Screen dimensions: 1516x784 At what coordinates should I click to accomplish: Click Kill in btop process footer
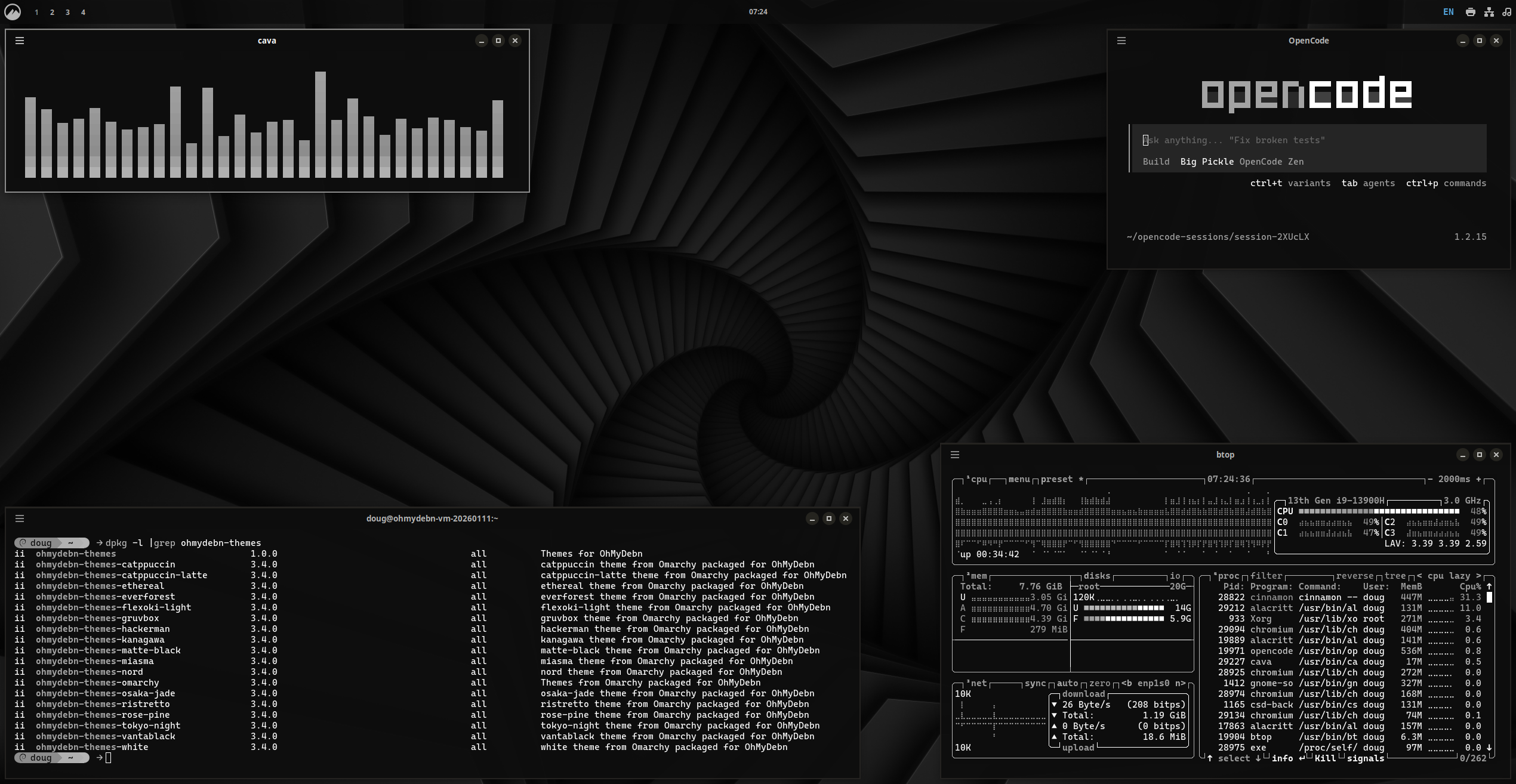[1325, 758]
